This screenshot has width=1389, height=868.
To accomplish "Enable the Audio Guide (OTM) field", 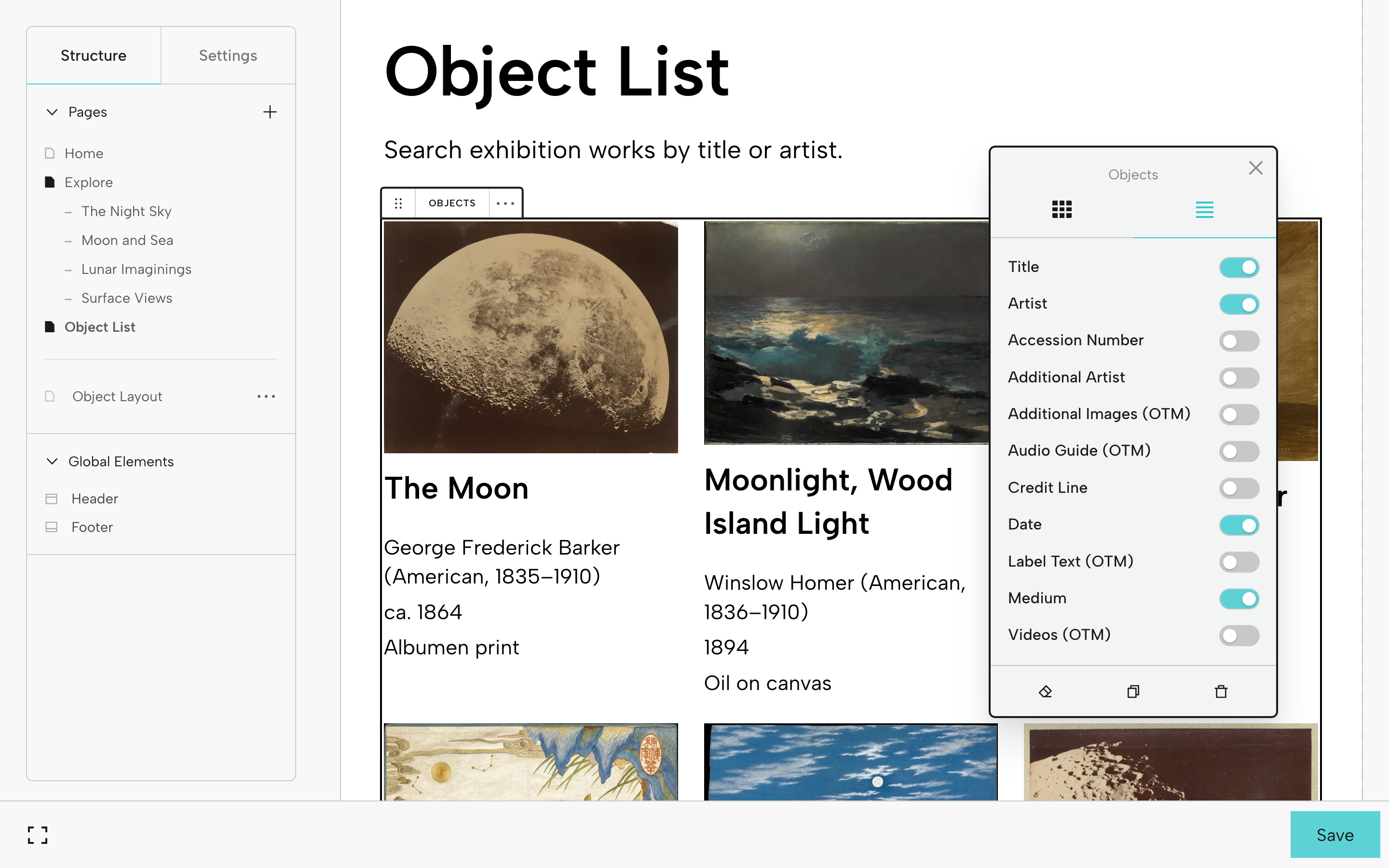I will coord(1239,451).
